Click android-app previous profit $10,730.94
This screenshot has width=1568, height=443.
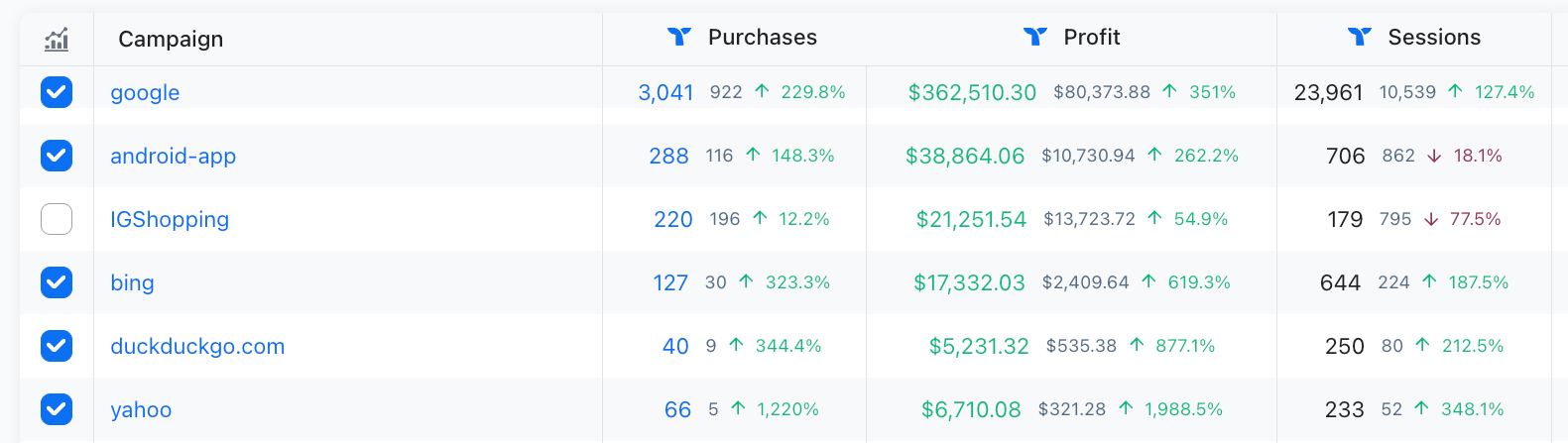pos(1088,156)
